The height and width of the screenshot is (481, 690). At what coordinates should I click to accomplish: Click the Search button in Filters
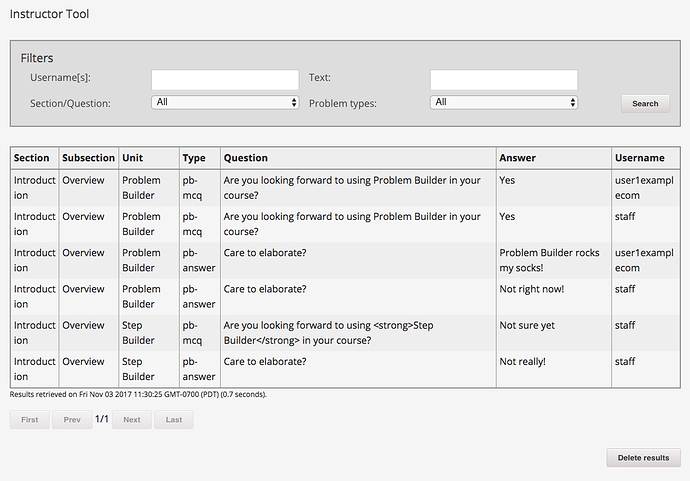645,103
